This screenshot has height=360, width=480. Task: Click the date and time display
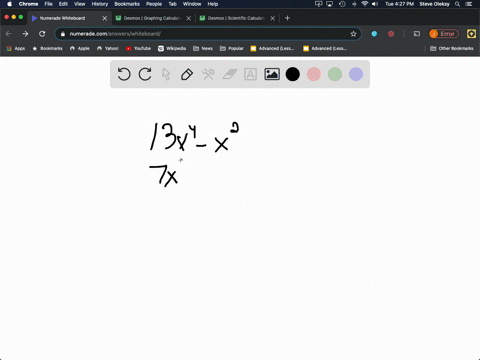point(399,4)
